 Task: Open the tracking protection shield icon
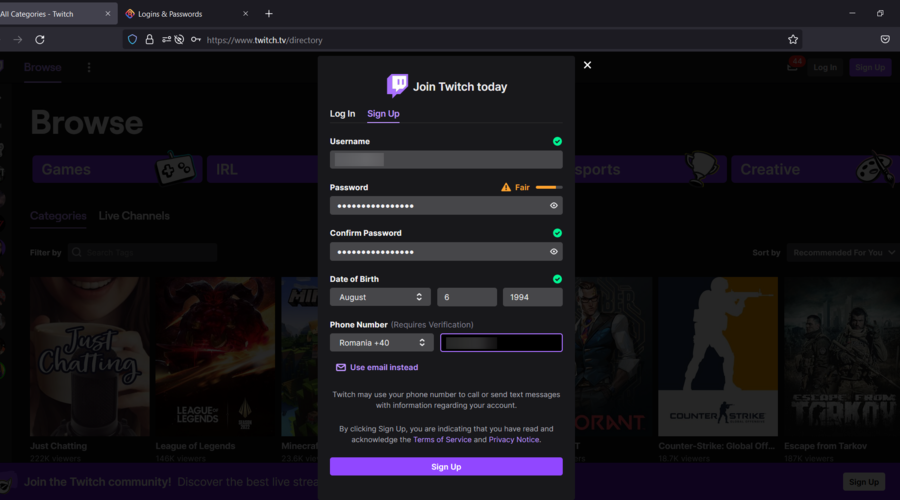coord(133,40)
